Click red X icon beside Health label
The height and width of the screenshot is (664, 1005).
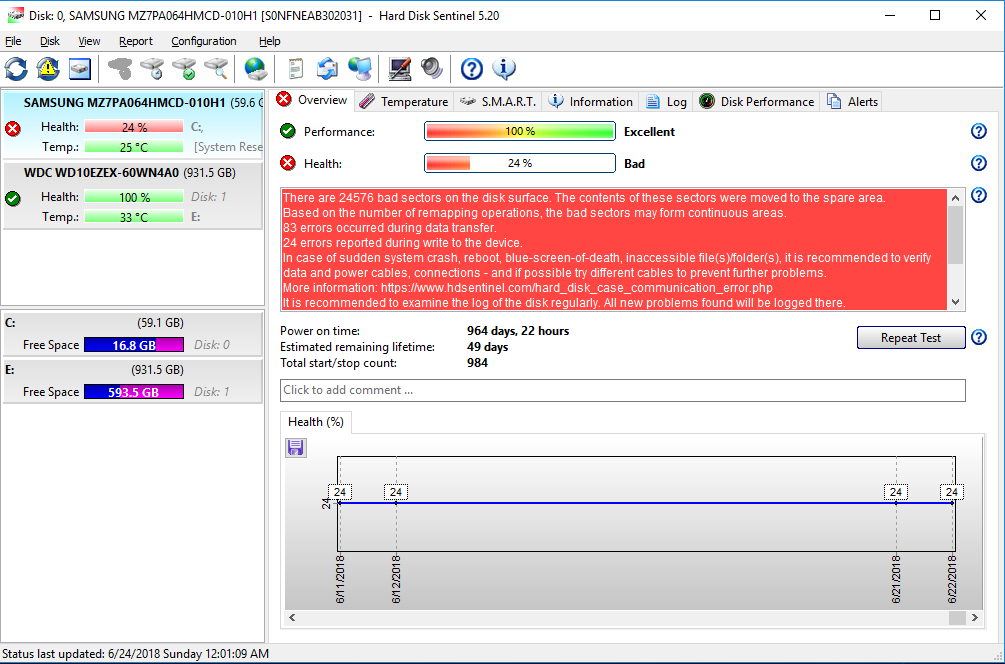click(x=288, y=163)
